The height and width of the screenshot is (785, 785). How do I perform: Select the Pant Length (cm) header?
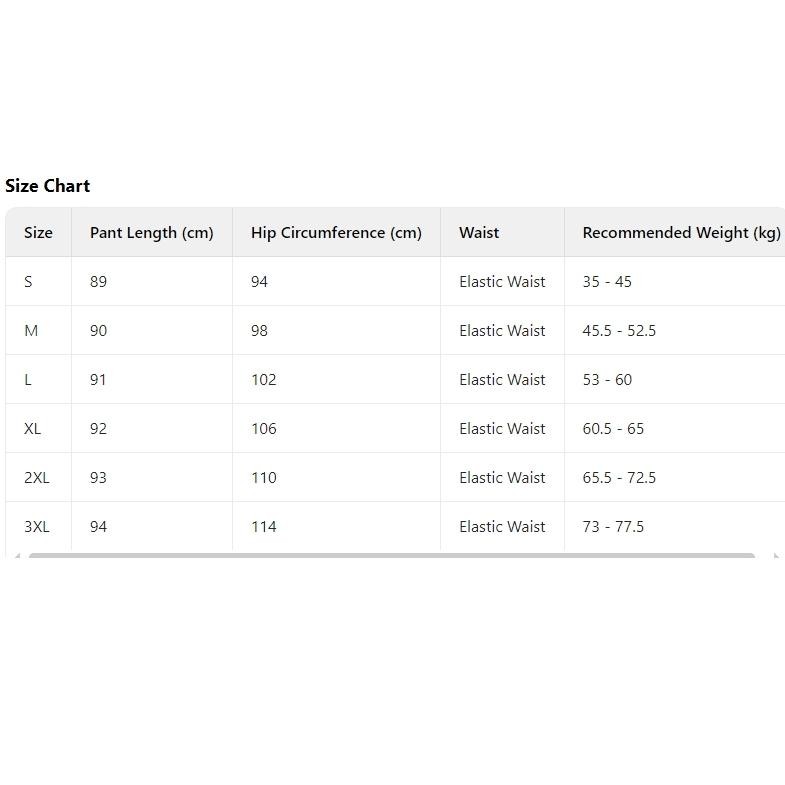pos(152,232)
